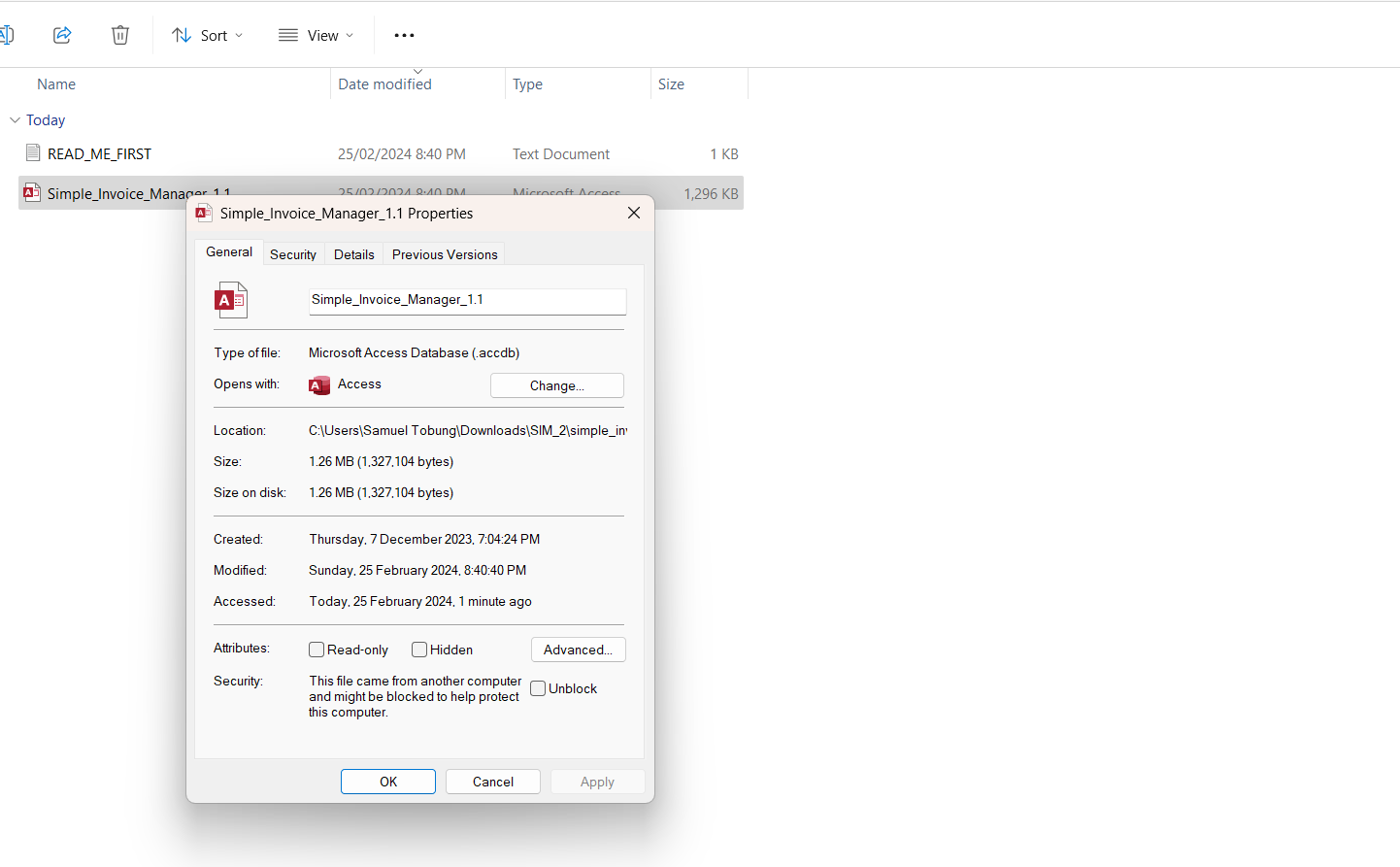The image size is (1400, 867).
Task: Click the Text Document type cell
Action: click(x=561, y=154)
